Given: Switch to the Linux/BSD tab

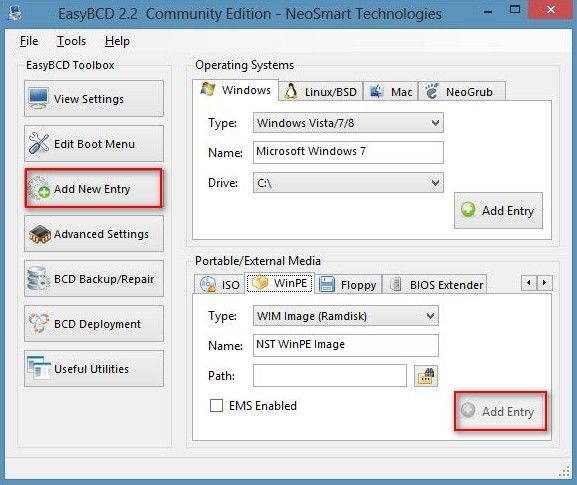Looking at the screenshot, I should 321,92.
